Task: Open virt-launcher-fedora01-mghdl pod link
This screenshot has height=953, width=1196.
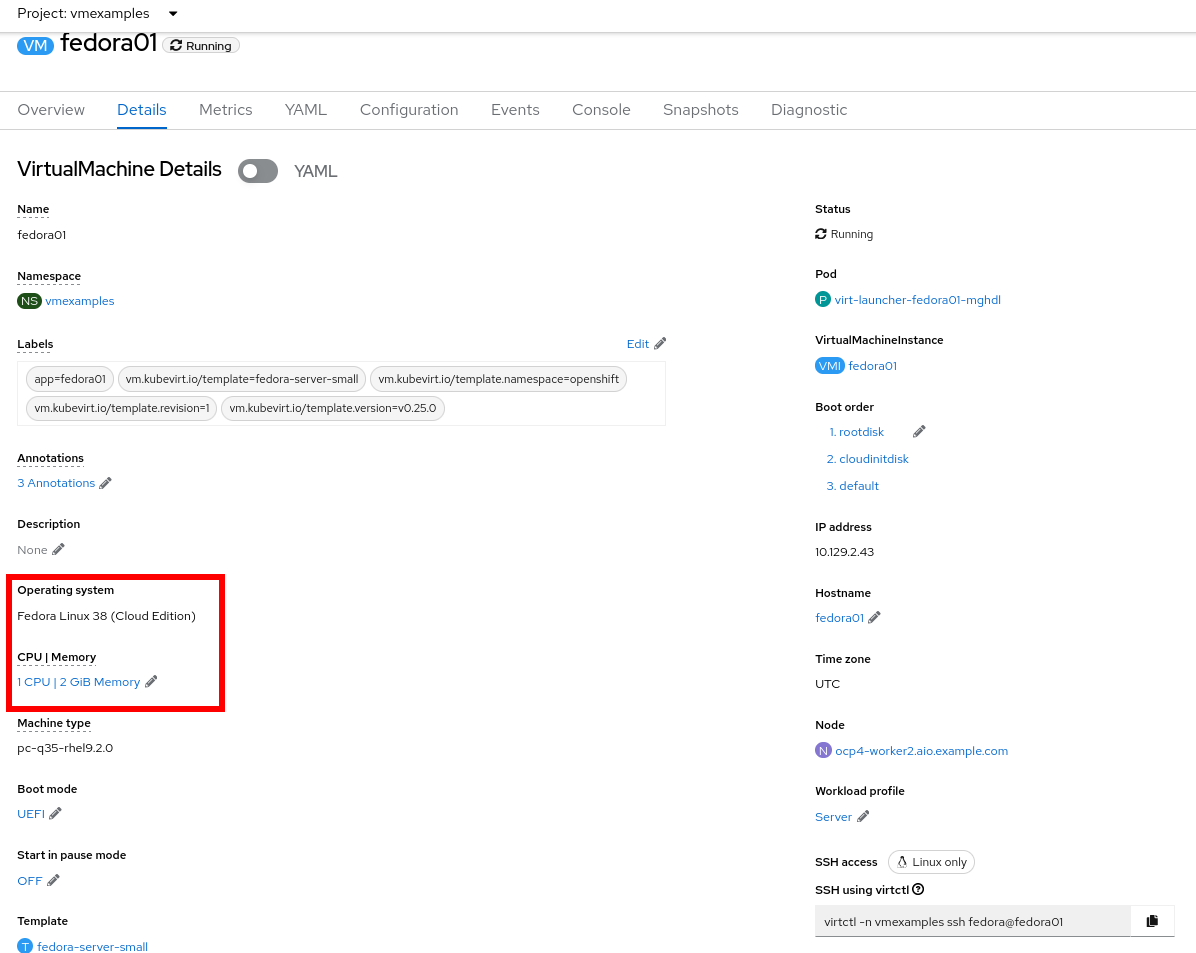Action: point(917,300)
